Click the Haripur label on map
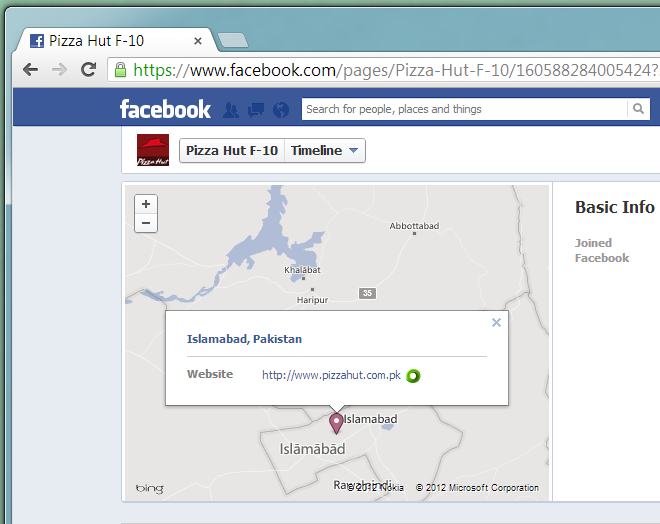660x524 pixels. 312,300
